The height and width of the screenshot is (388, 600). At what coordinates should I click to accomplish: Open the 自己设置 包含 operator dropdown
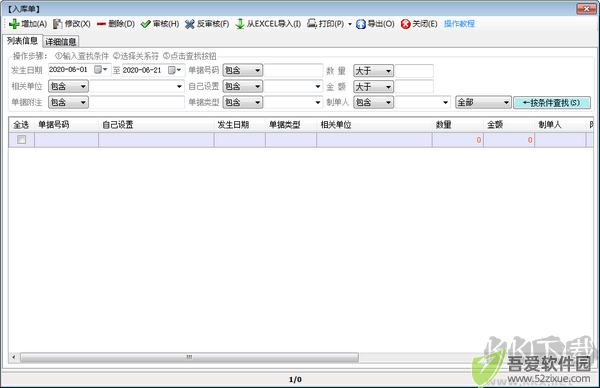(243, 86)
